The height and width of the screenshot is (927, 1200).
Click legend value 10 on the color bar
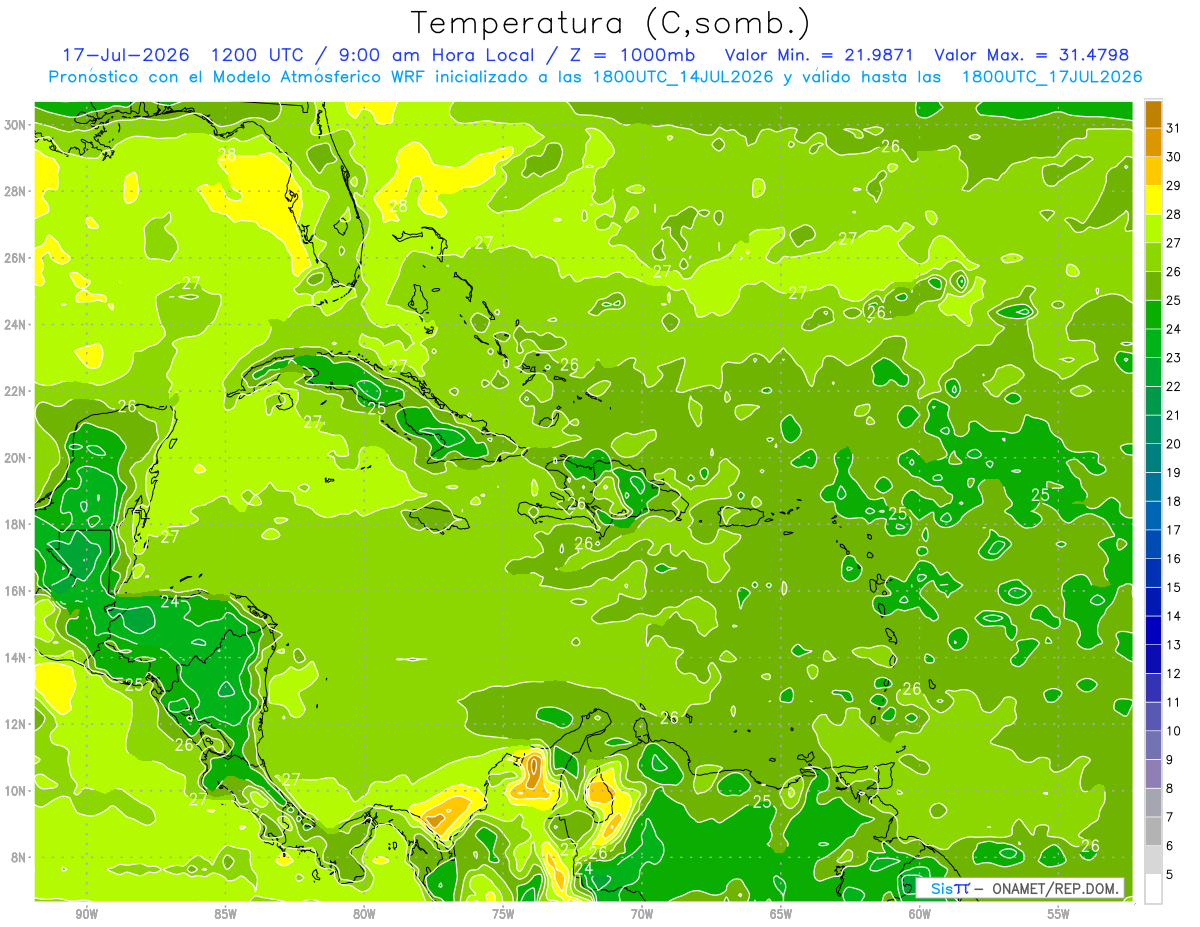pos(1173,731)
